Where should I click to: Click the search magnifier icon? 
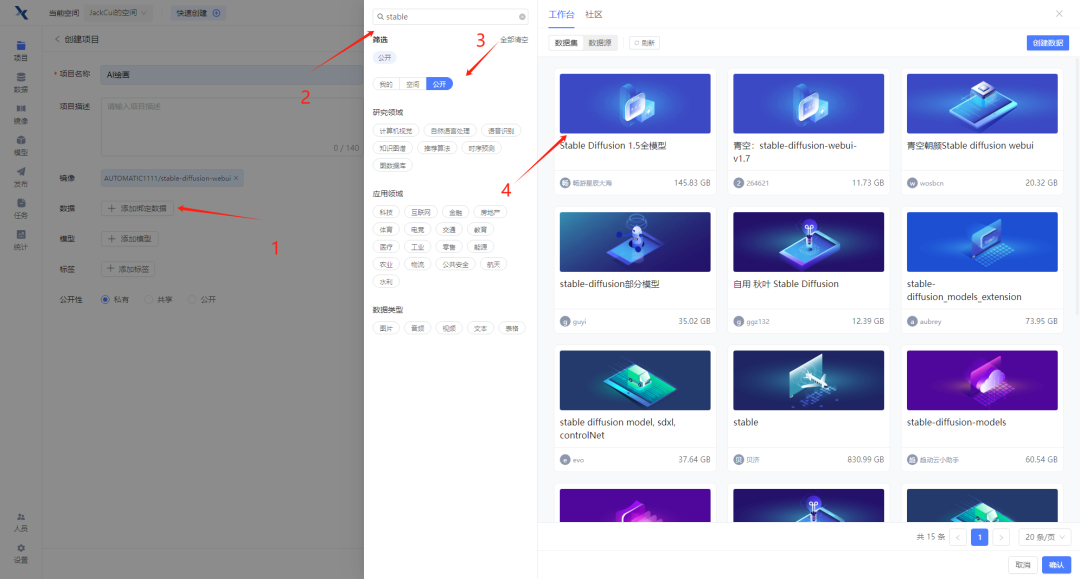[x=380, y=17]
